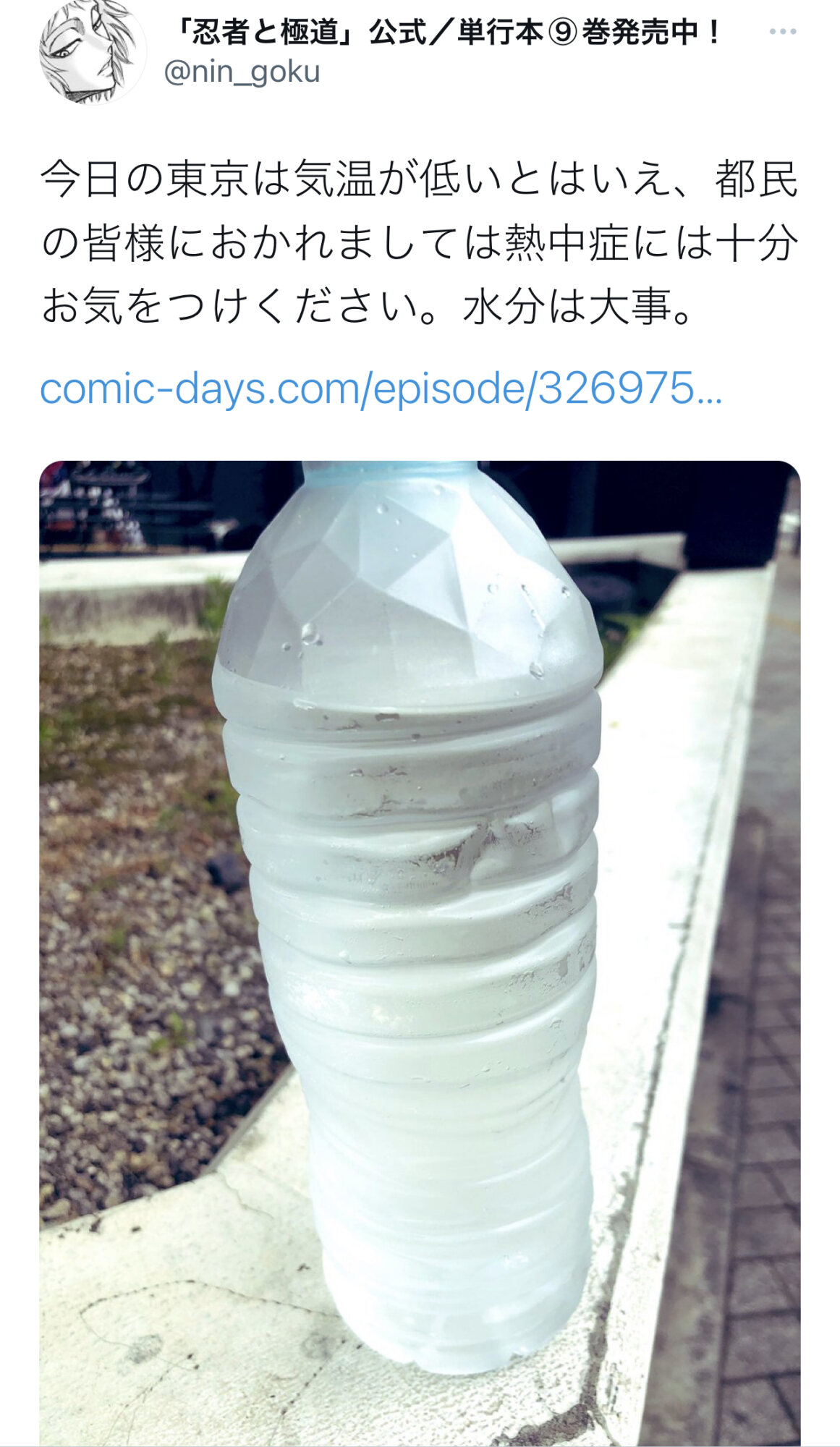Tap the word 都民 in the tweet
Screen dimensions: 840x1447
click(x=757, y=179)
